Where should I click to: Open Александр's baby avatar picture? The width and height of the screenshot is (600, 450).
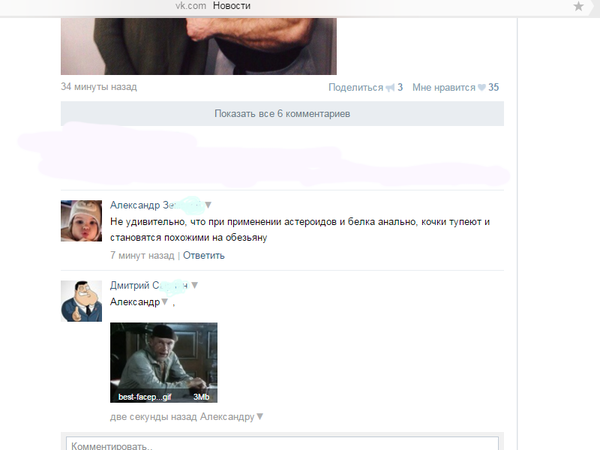pyautogui.click(x=81, y=220)
